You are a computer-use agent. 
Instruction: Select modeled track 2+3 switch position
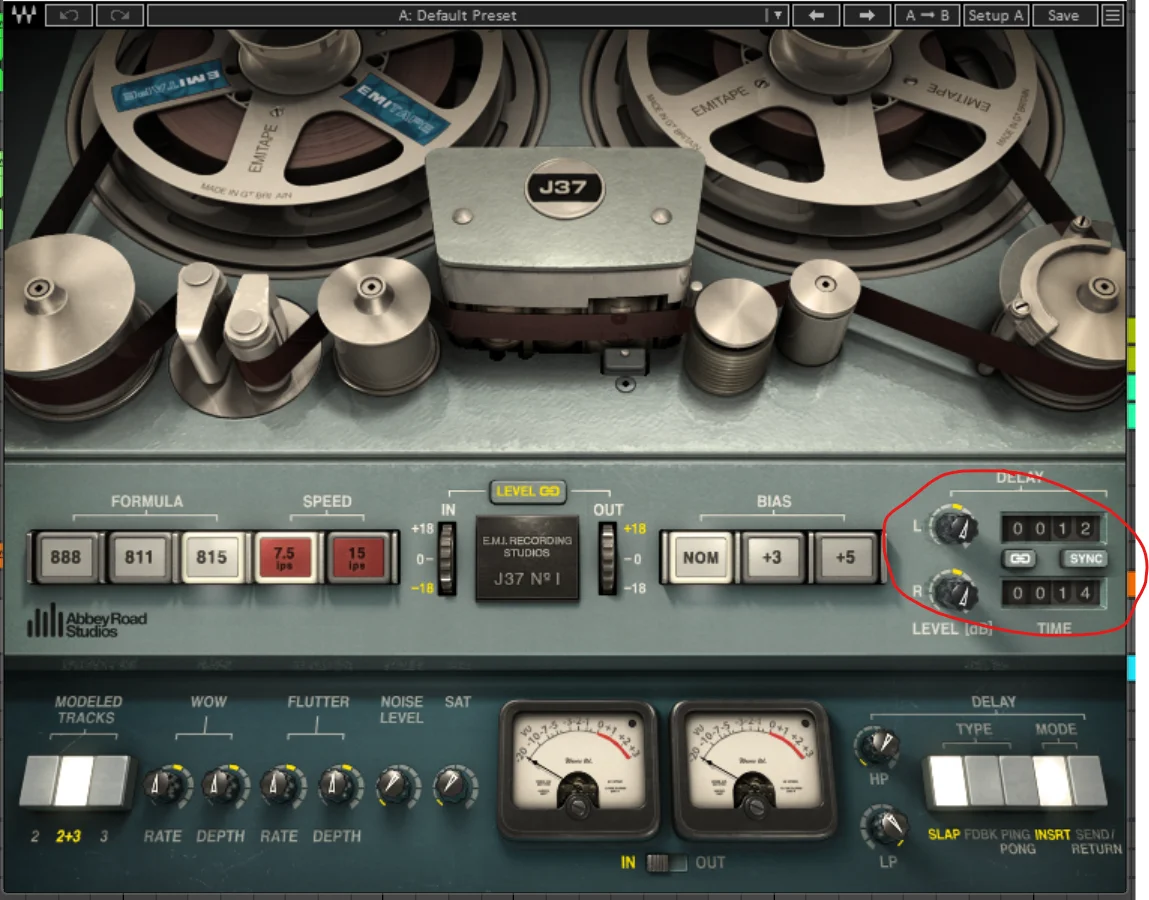tap(75, 781)
